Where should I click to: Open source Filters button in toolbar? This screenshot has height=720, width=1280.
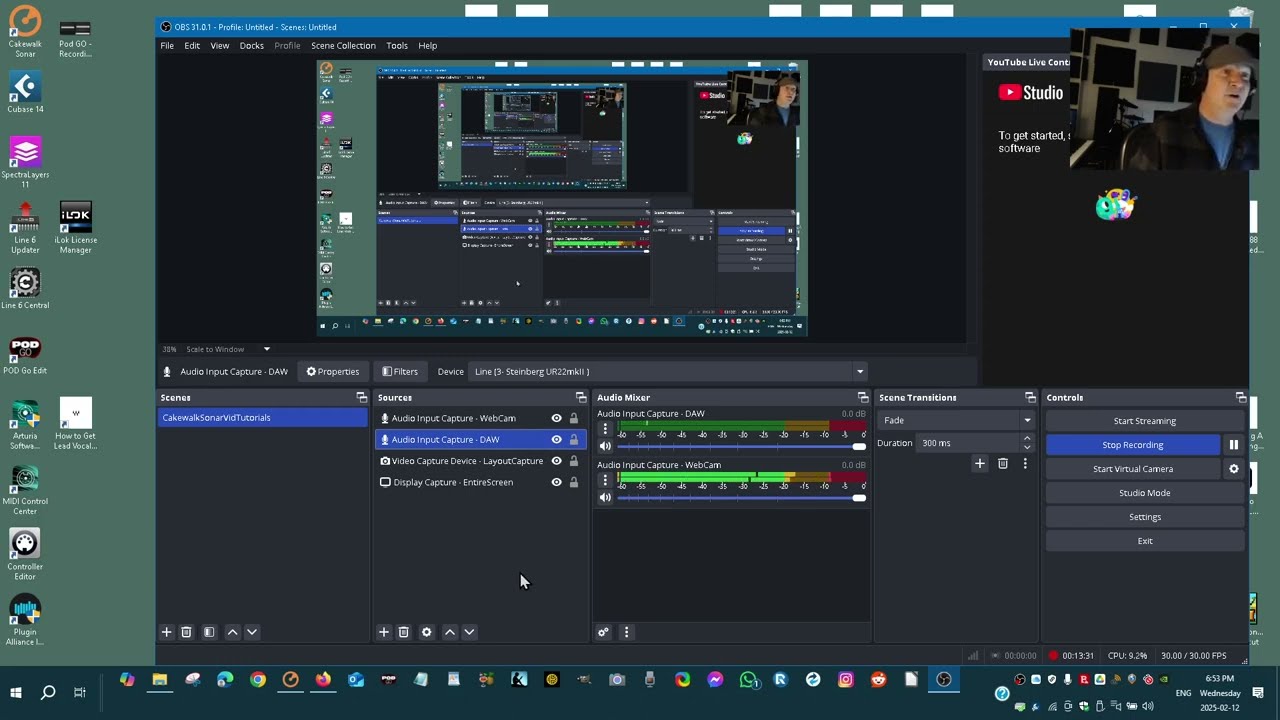point(400,372)
